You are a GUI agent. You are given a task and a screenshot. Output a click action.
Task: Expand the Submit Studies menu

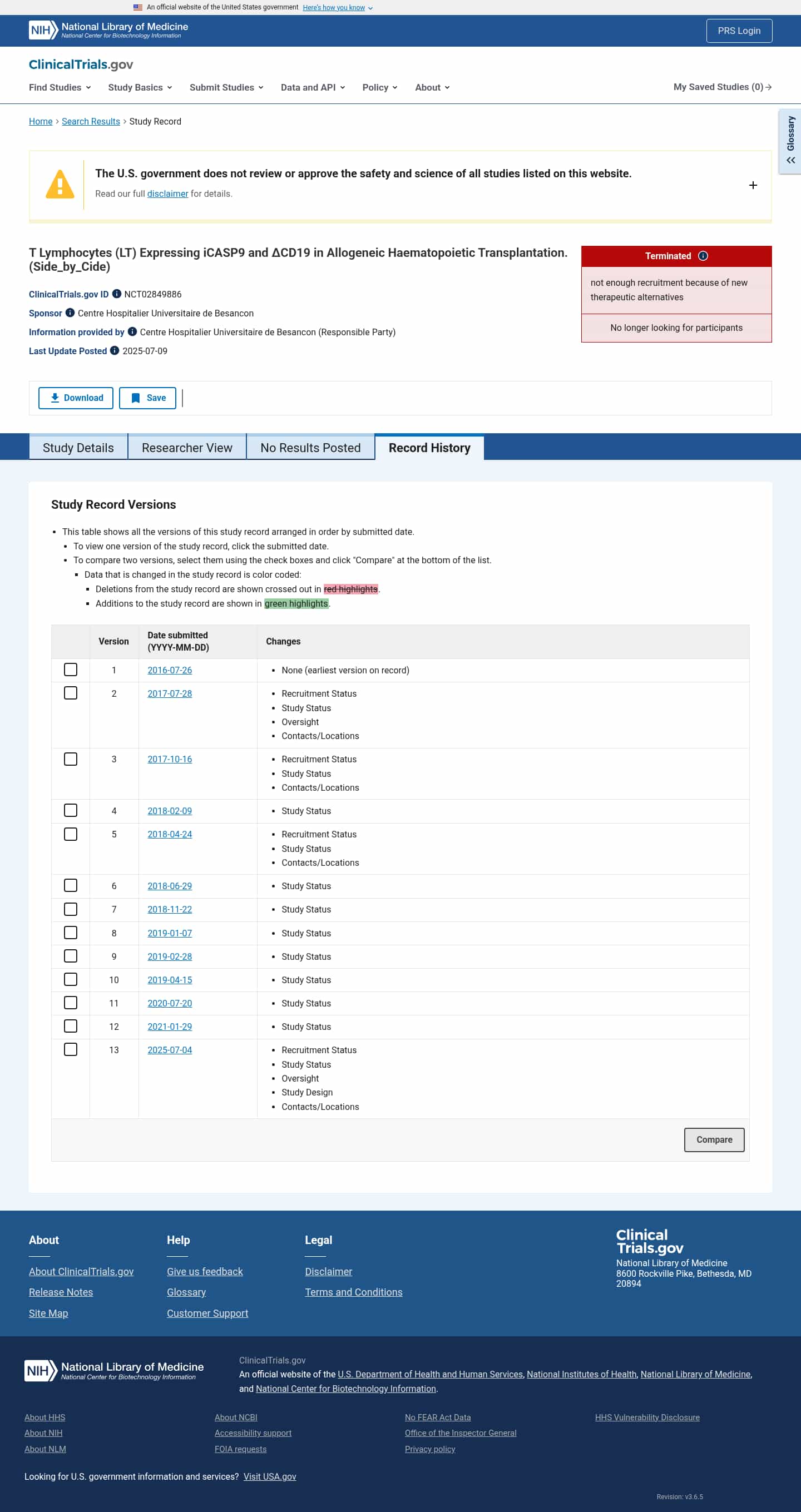point(227,87)
